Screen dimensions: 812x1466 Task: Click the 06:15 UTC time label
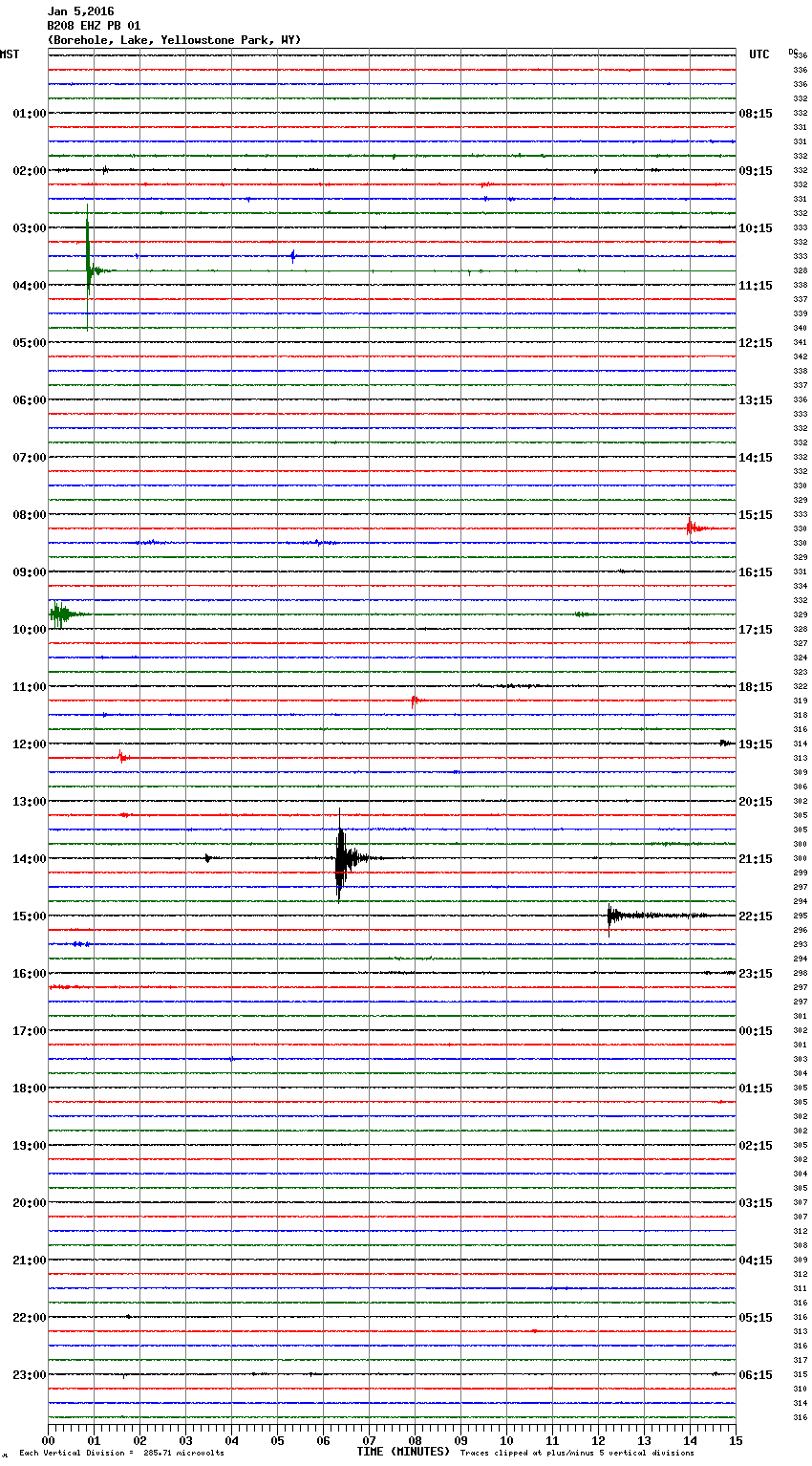756,1375
